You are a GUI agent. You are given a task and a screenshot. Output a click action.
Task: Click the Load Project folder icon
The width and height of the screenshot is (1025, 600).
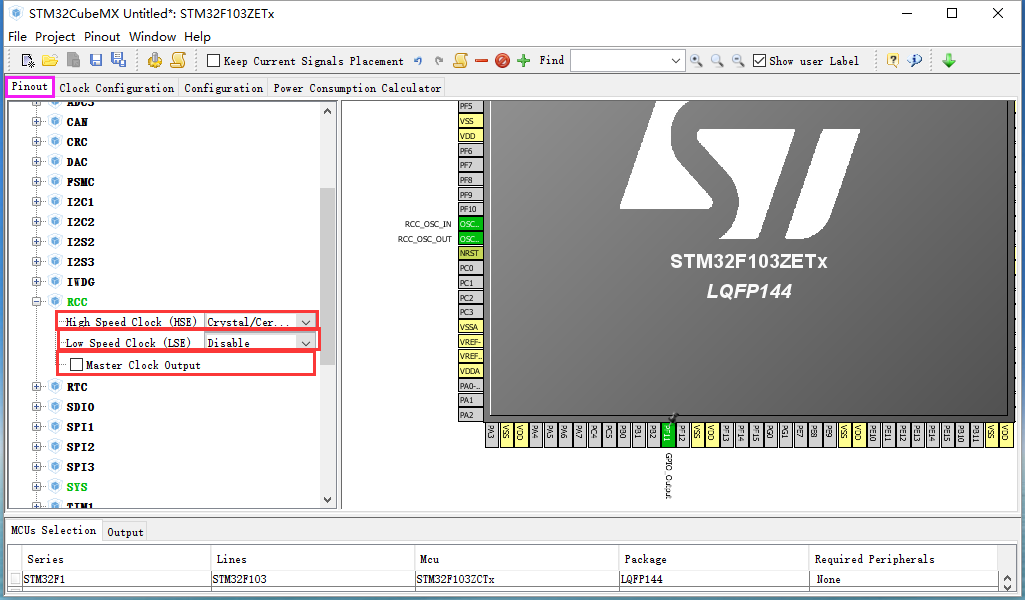coord(50,61)
